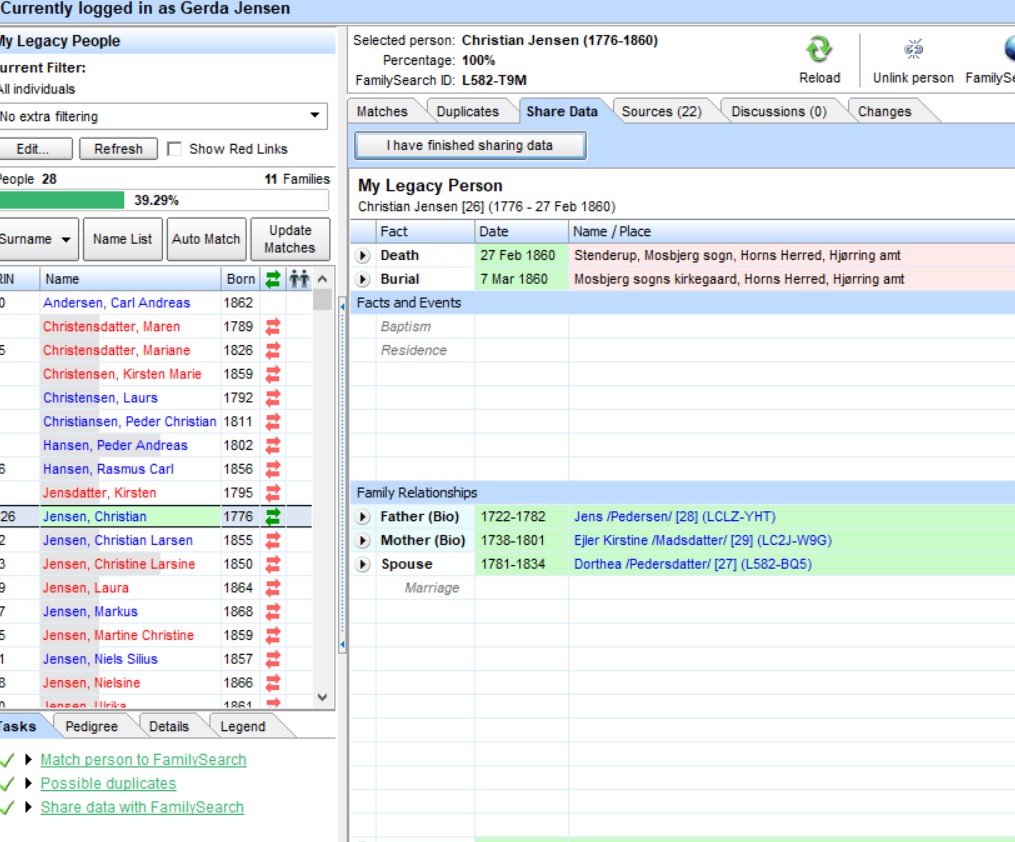Click red sync arrows for Jensen, Nielsine
Screen dimensions: 1015x842
pos(273,683)
